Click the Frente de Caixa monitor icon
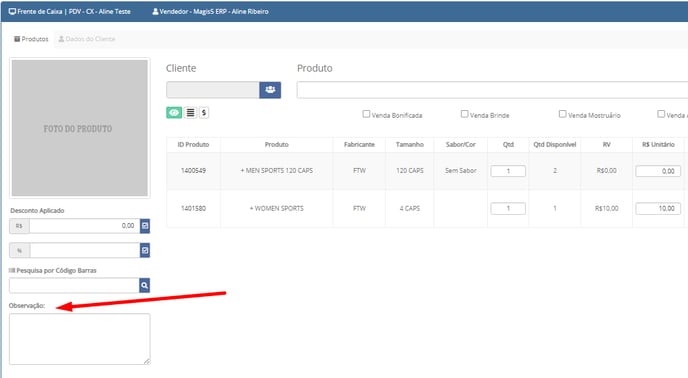The image size is (688, 378). pos(12,11)
